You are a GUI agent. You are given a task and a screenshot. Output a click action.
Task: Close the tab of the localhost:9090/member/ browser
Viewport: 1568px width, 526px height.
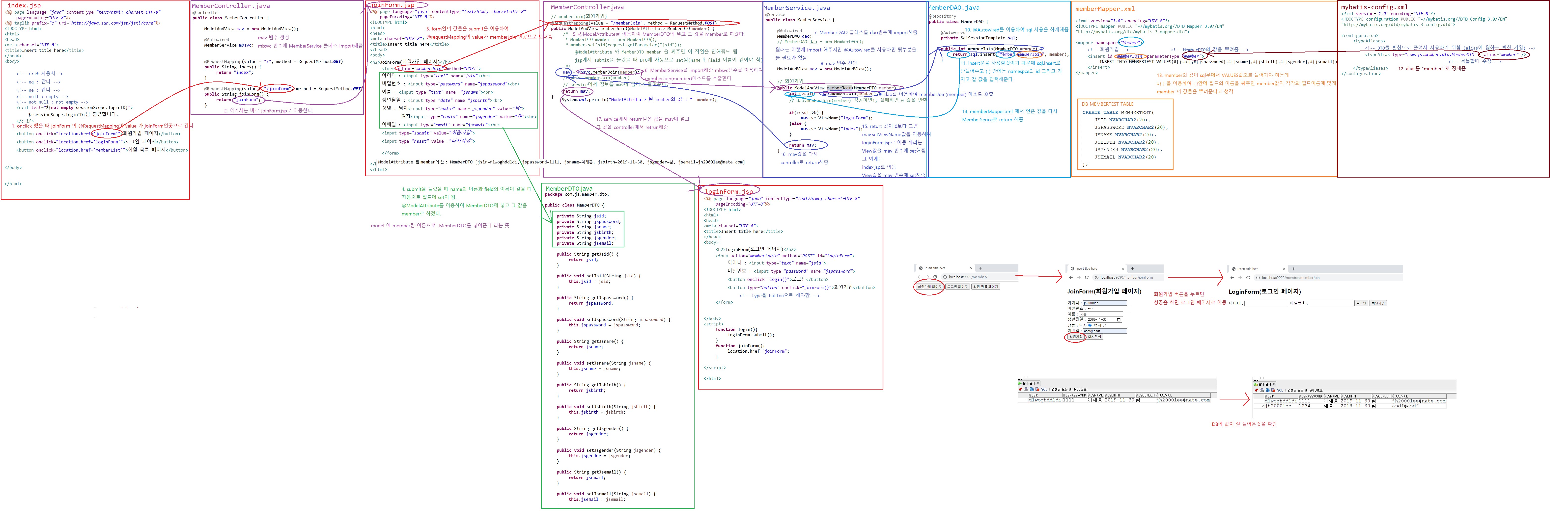click(972, 268)
